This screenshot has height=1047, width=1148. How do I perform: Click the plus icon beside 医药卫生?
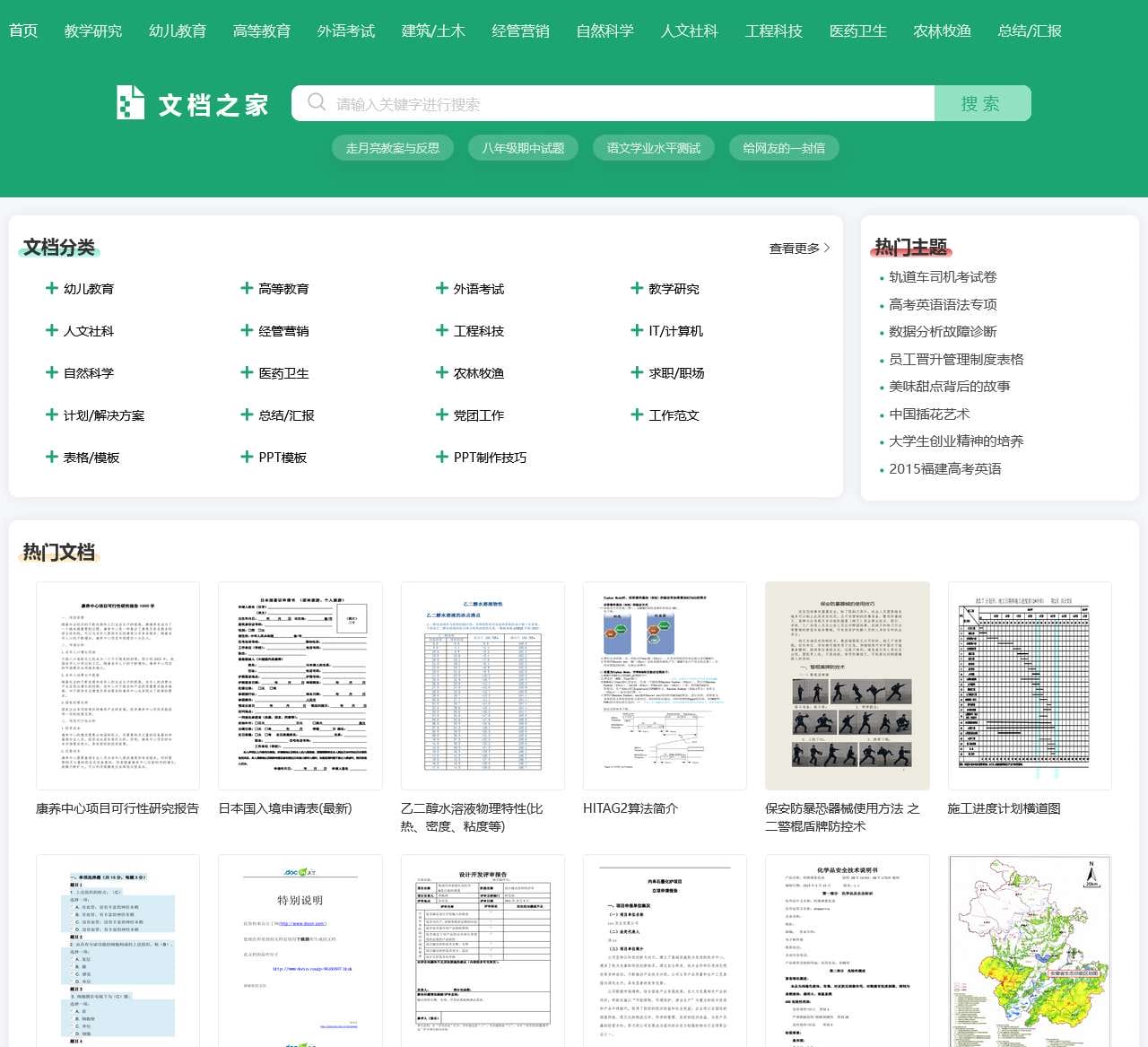point(247,372)
